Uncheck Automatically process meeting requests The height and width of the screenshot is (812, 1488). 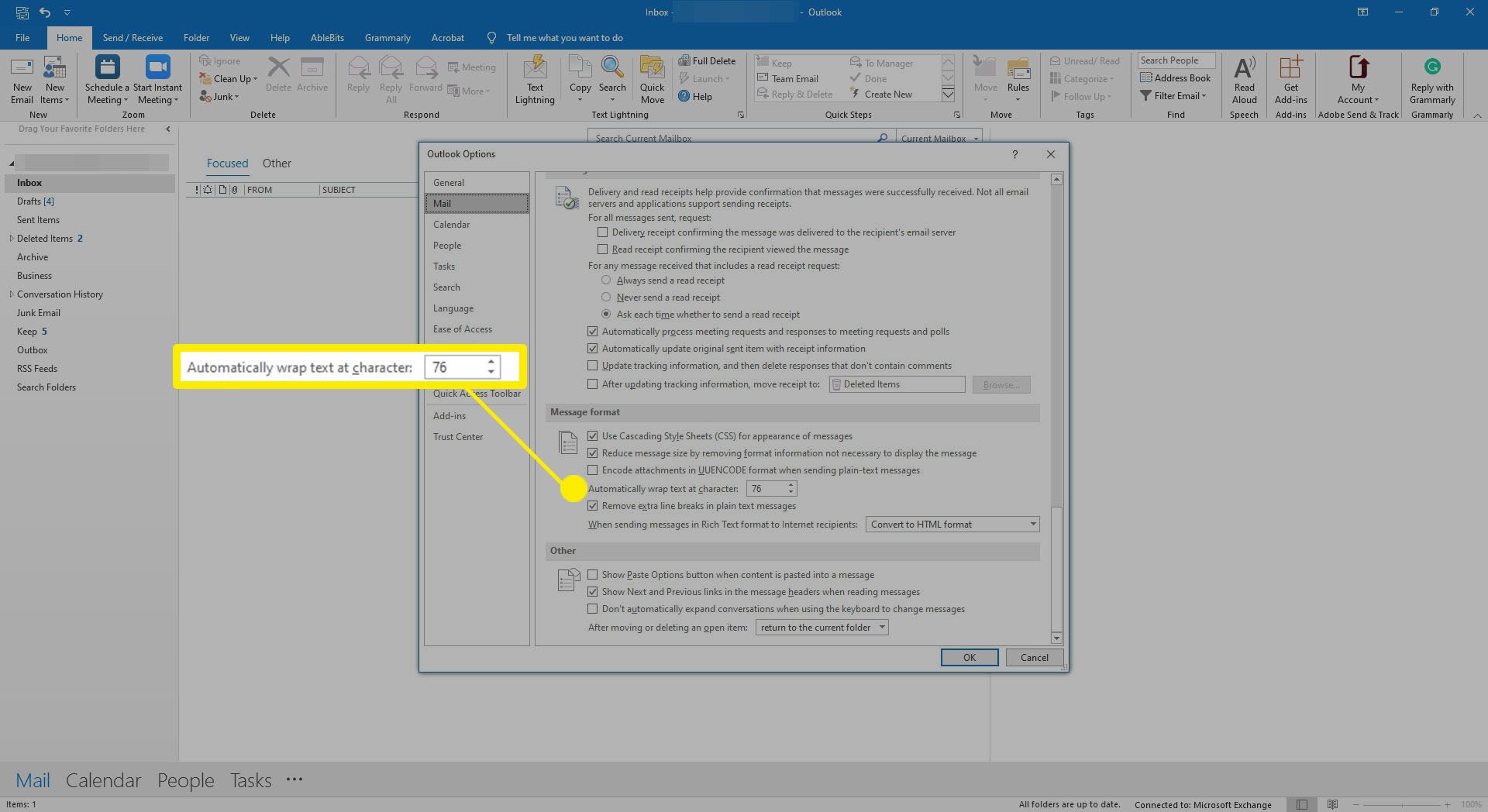593,332
